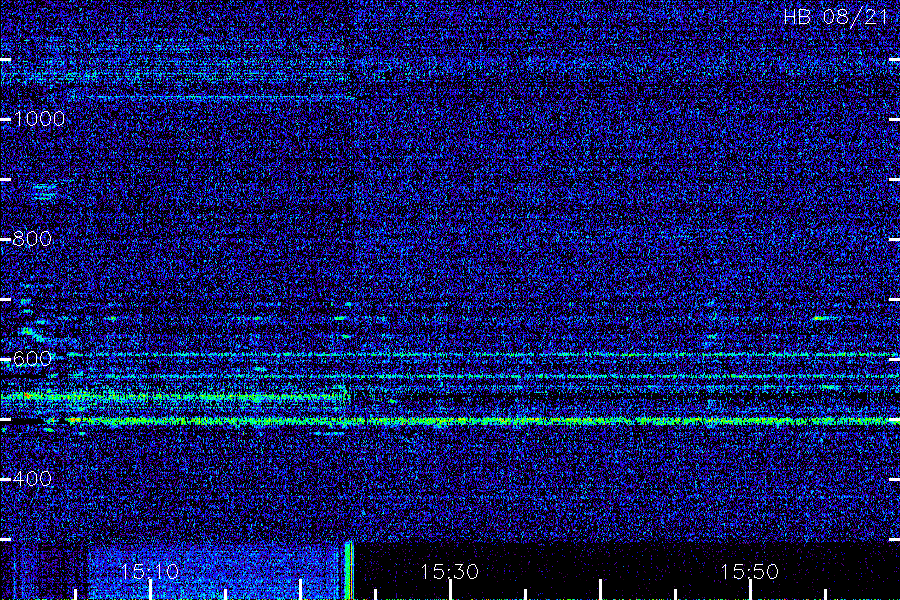The image size is (900, 600).
Task: Click the 800 frequency axis label
Action: 32,239
